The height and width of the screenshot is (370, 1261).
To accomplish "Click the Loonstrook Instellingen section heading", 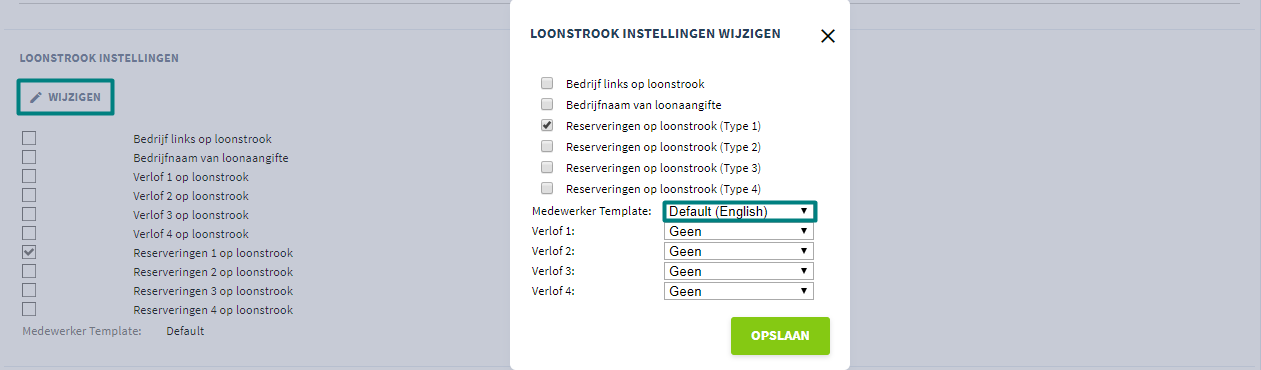I will [x=99, y=58].
